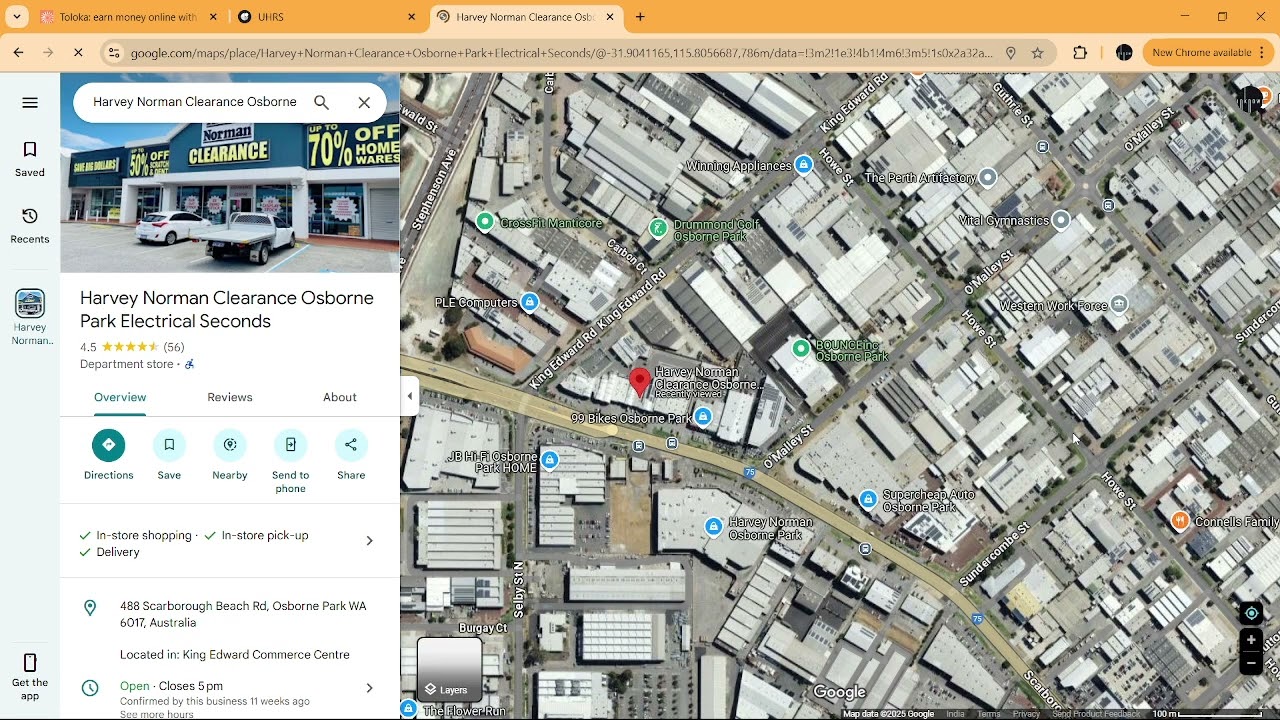Viewport: 1280px width, 720px height.
Task: Bookmark this page with star icon
Action: point(1038,53)
